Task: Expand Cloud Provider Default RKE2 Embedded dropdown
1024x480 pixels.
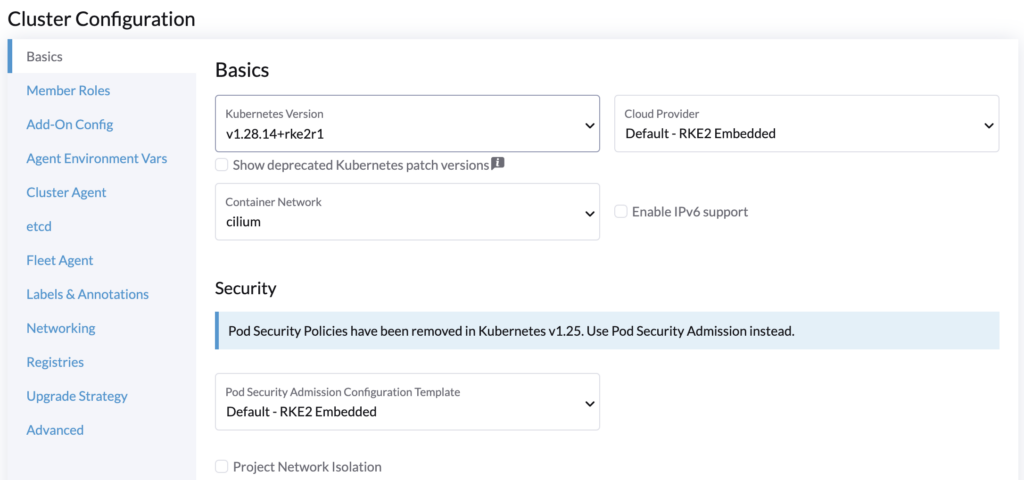Action: pyautogui.click(x=807, y=124)
